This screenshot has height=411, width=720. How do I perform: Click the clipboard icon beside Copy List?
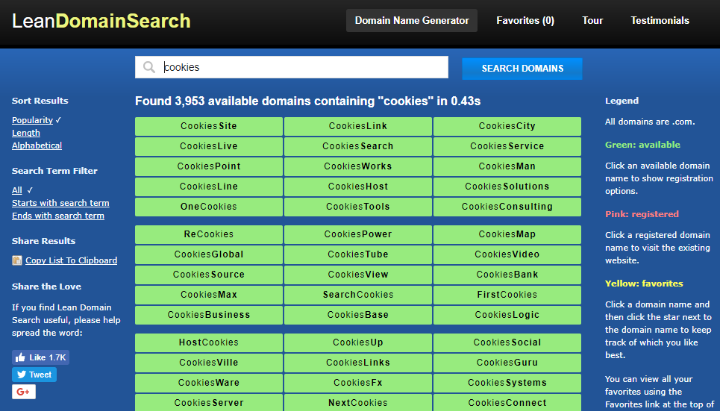pyautogui.click(x=17, y=260)
